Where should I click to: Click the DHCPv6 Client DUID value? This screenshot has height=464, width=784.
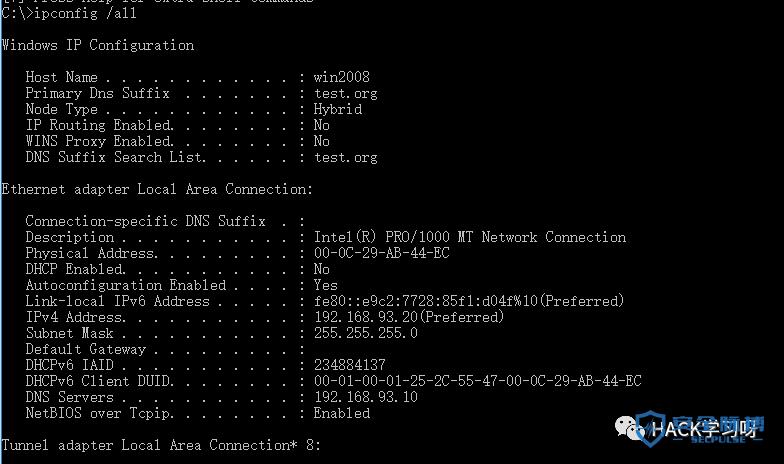(478, 381)
